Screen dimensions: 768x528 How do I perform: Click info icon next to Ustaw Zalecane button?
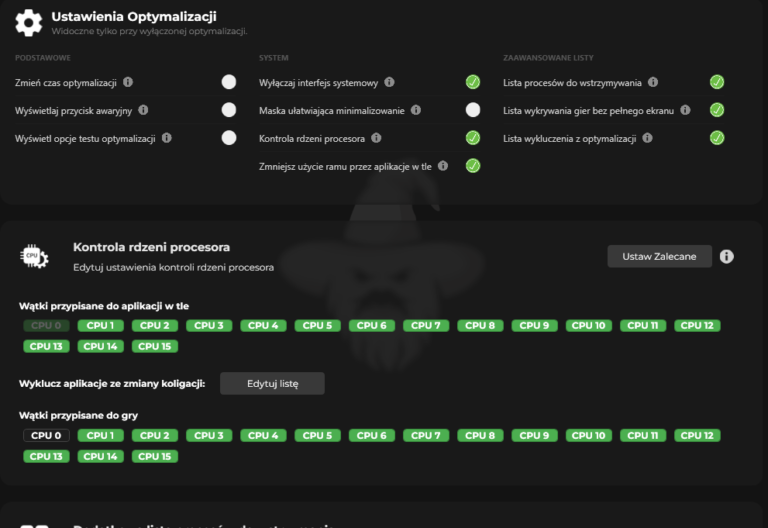tap(727, 257)
